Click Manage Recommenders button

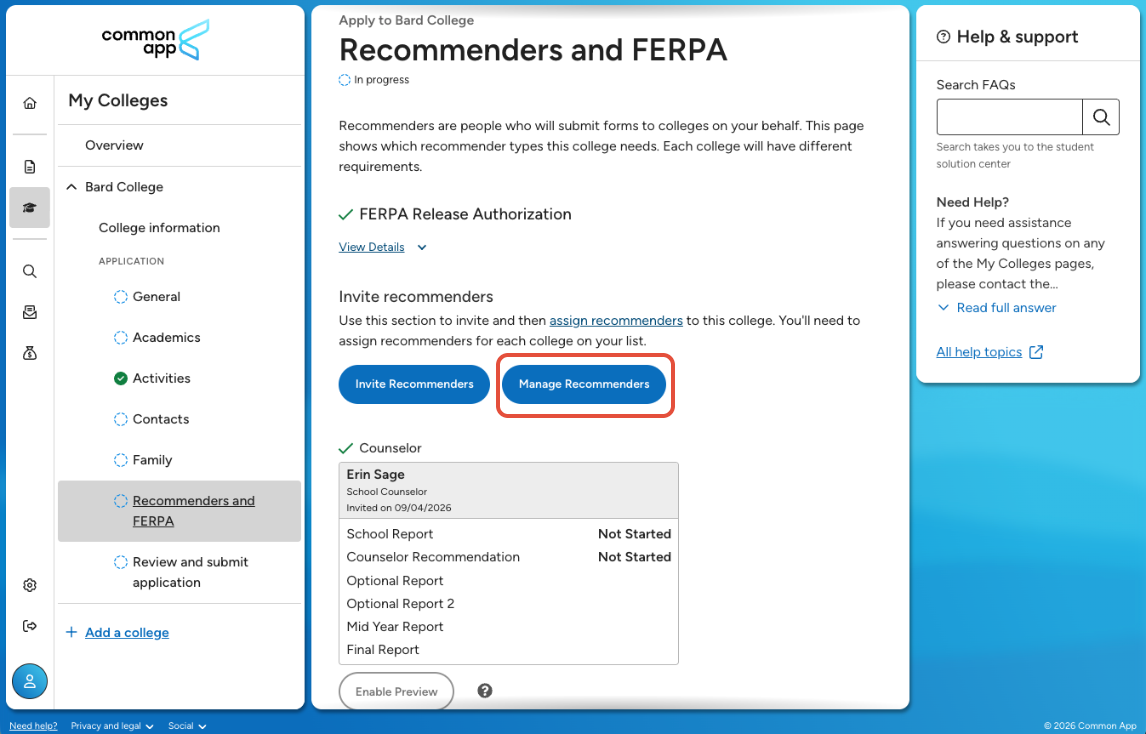(584, 384)
